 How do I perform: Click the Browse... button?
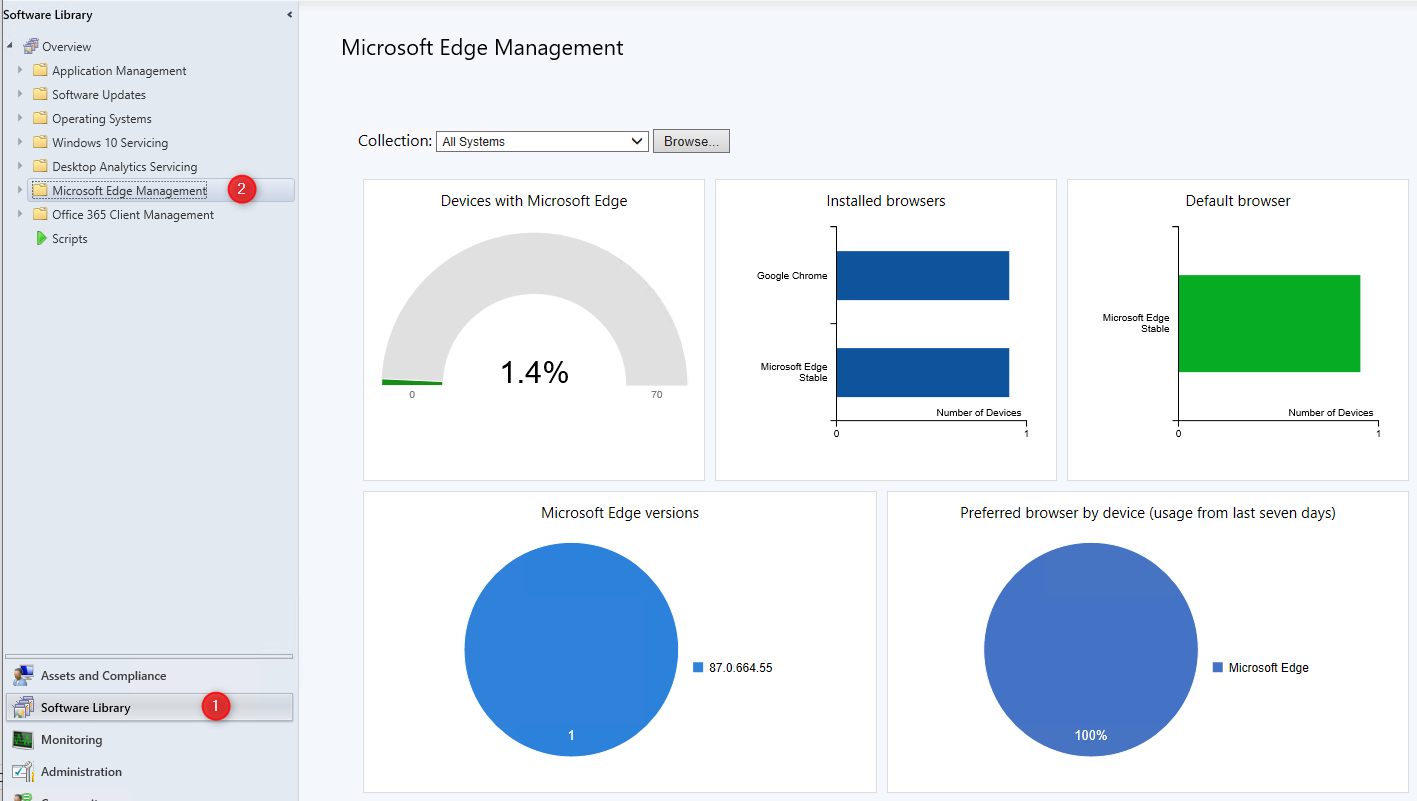point(691,141)
